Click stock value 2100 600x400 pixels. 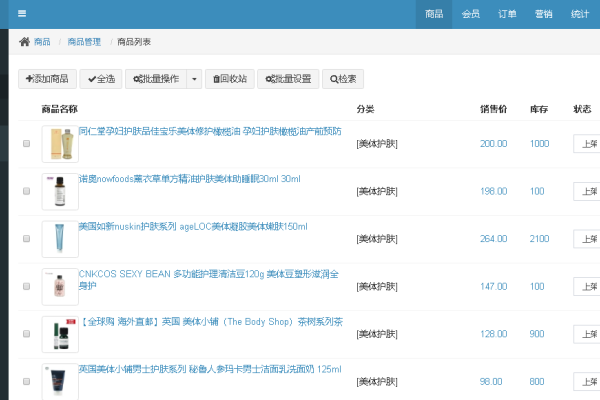coord(540,239)
